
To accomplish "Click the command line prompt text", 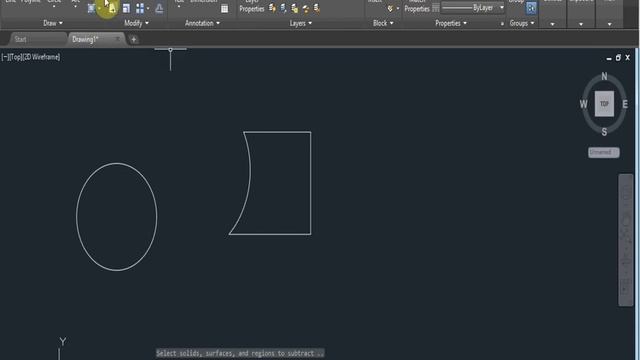I will [240, 353].
